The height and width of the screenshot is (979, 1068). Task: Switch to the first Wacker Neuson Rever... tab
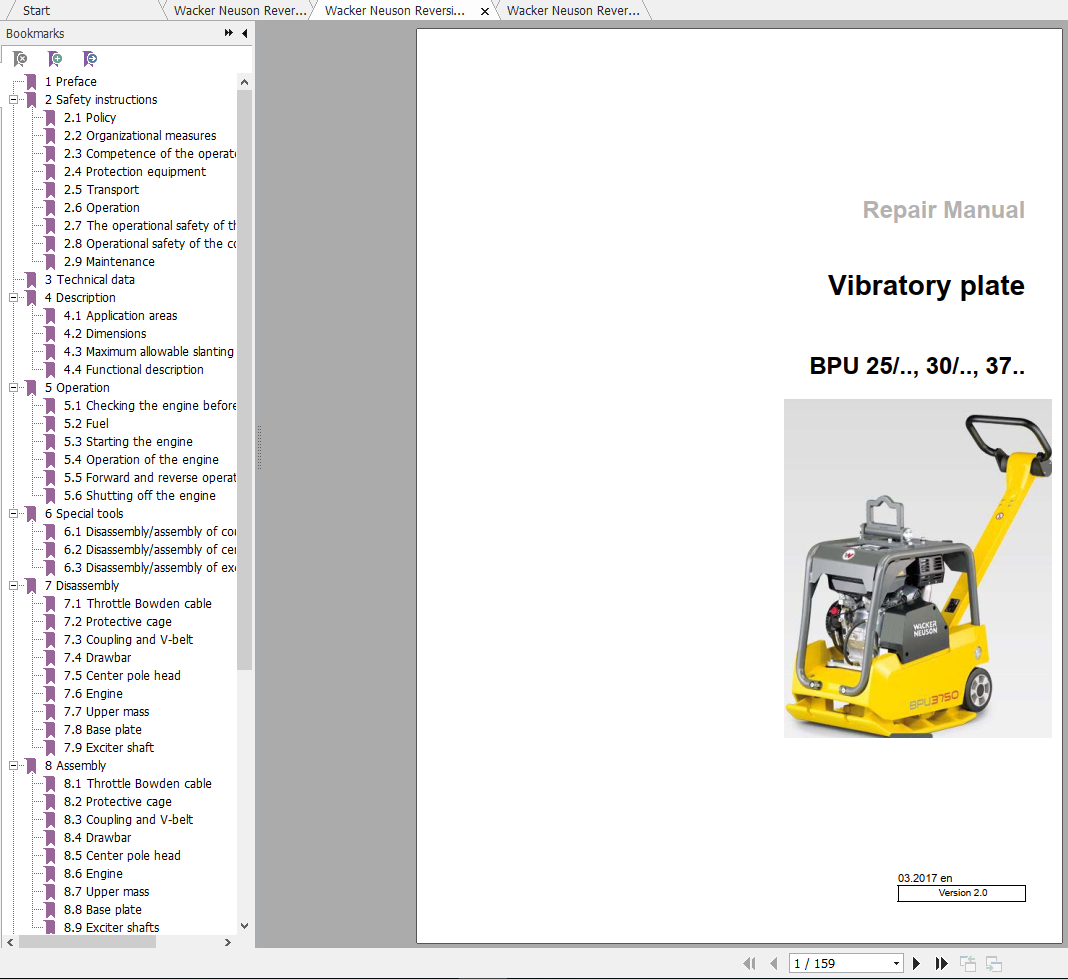tap(240, 10)
